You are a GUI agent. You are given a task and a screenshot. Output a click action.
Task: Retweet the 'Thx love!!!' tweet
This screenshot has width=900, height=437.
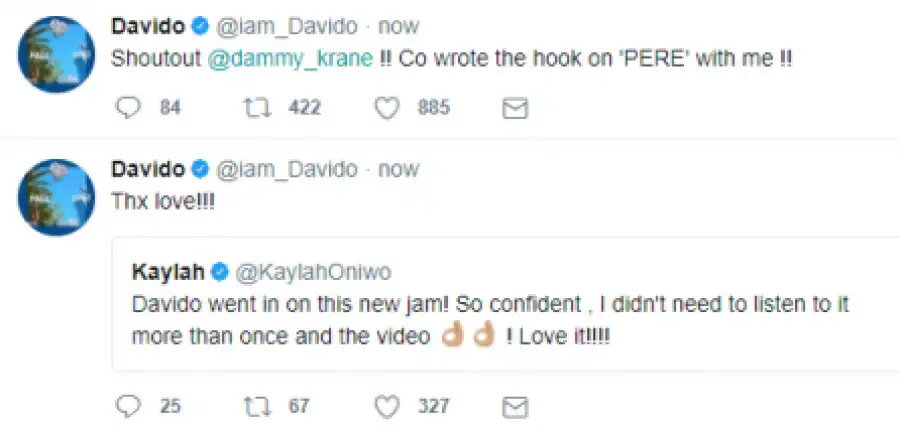tap(257, 406)
